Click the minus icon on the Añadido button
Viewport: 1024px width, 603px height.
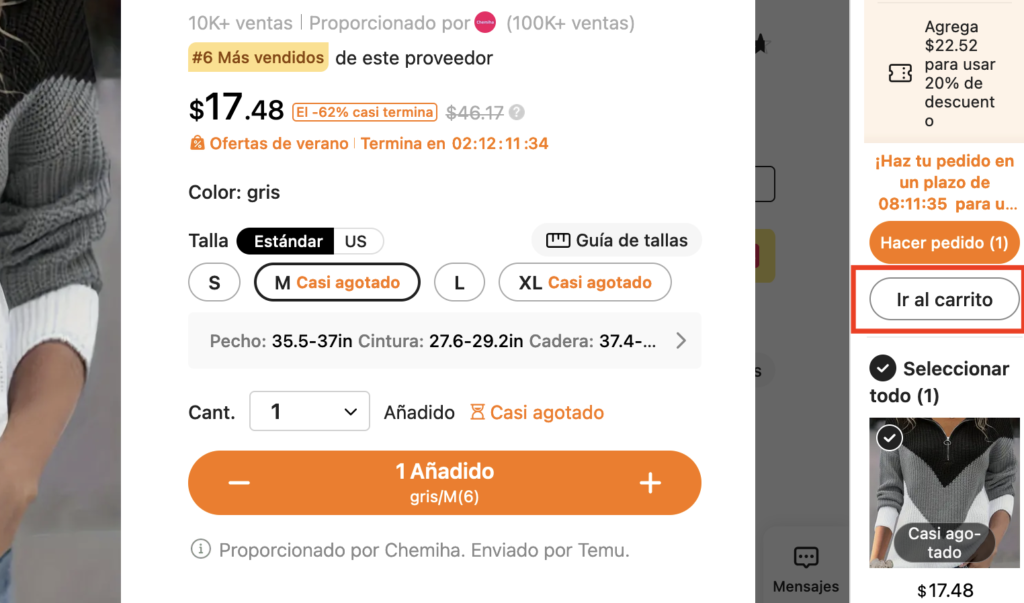click(239, 483)
